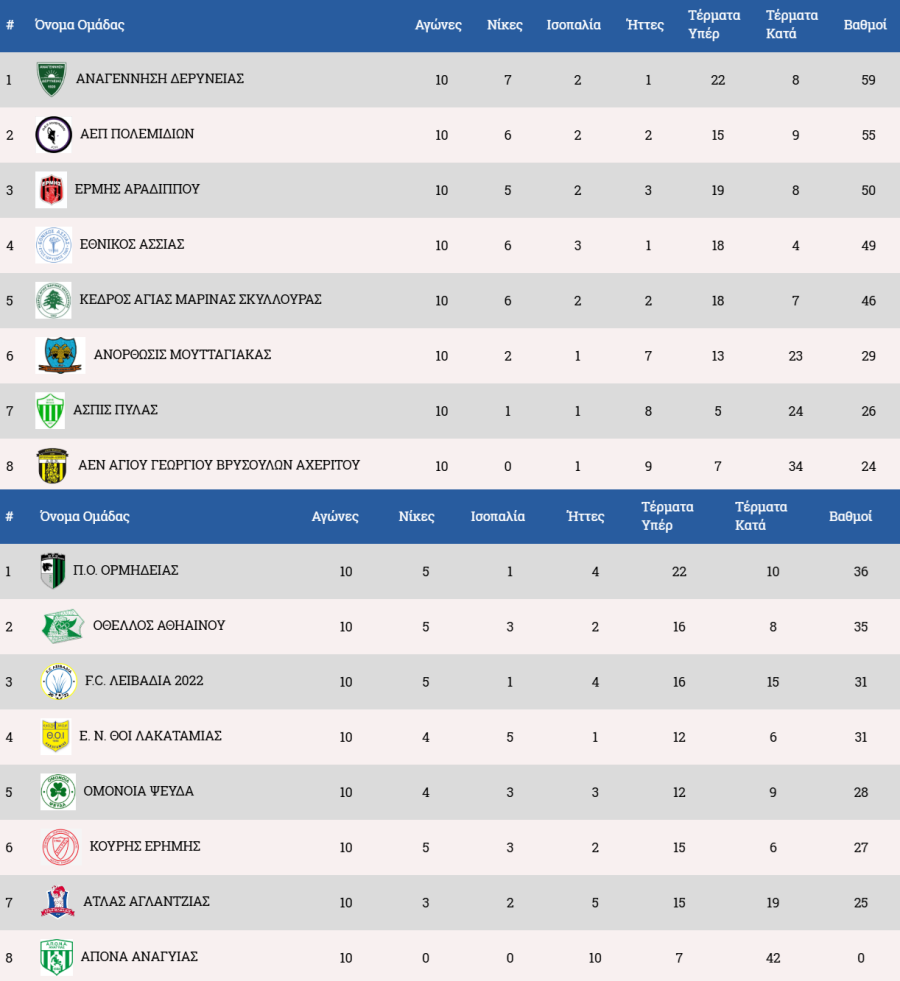Viewport: 900px width, 981px height.
Task: Click the ΑΝΑΓΕΝΝΗΣΗ ΔΕΡΥΝΕΙΑΣ team crest
Action: coord(51,79)
